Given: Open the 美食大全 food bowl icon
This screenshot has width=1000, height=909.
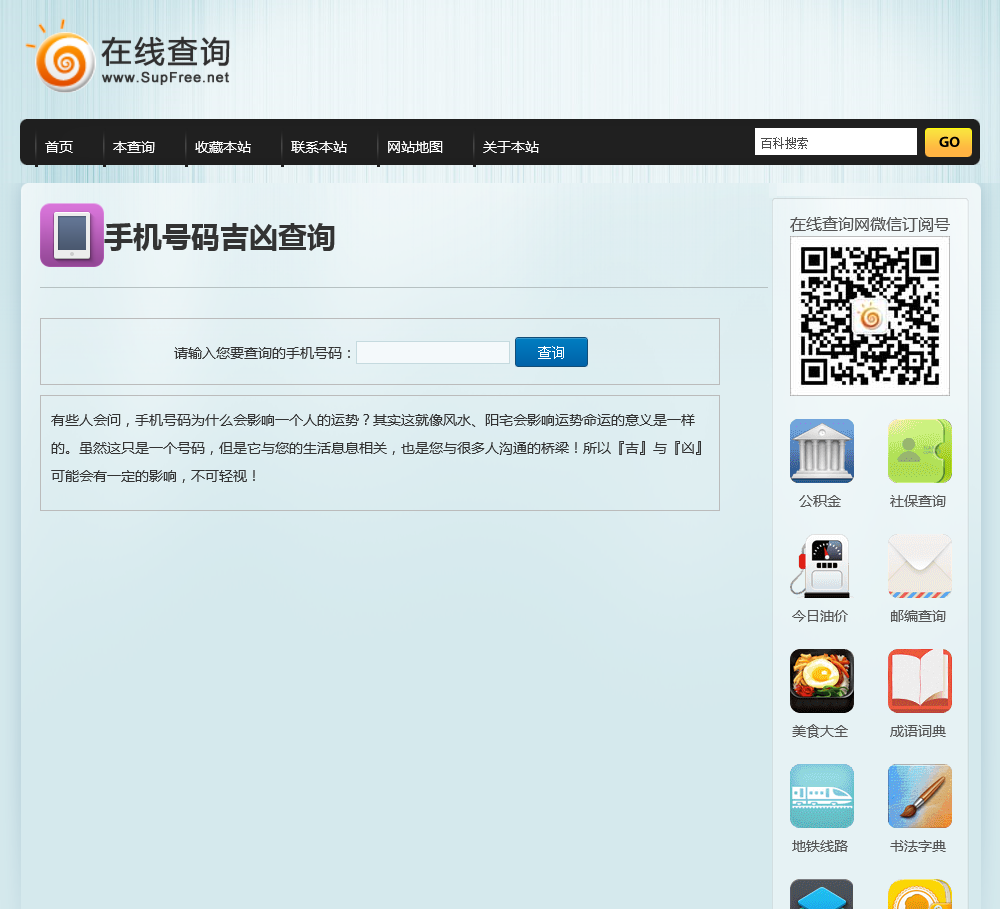Looking at the screenshot, I should click(x=821, y=681).
